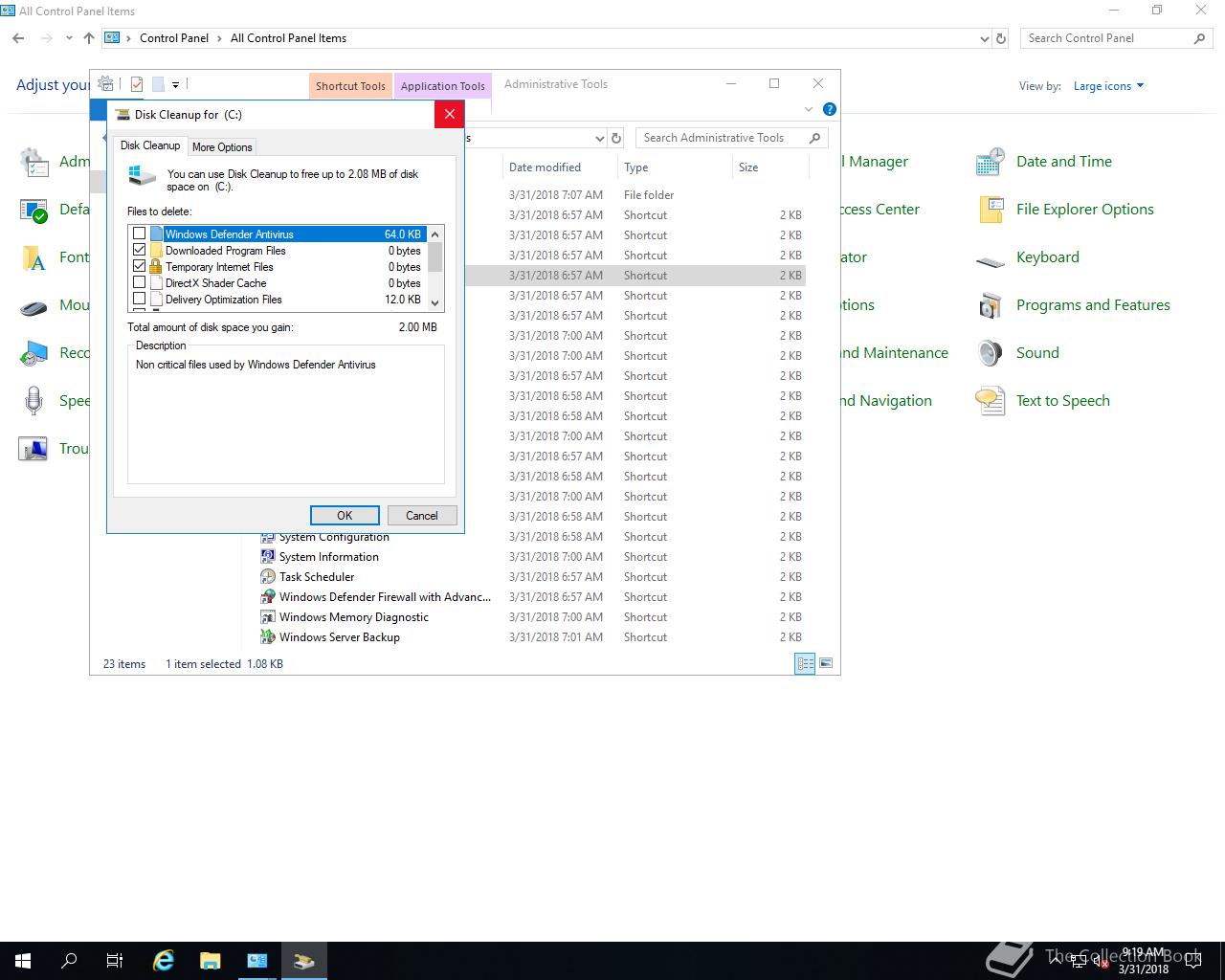Check Delivery Optimization Files checkbox
The image size is (1225, 980).
[140, 299]
